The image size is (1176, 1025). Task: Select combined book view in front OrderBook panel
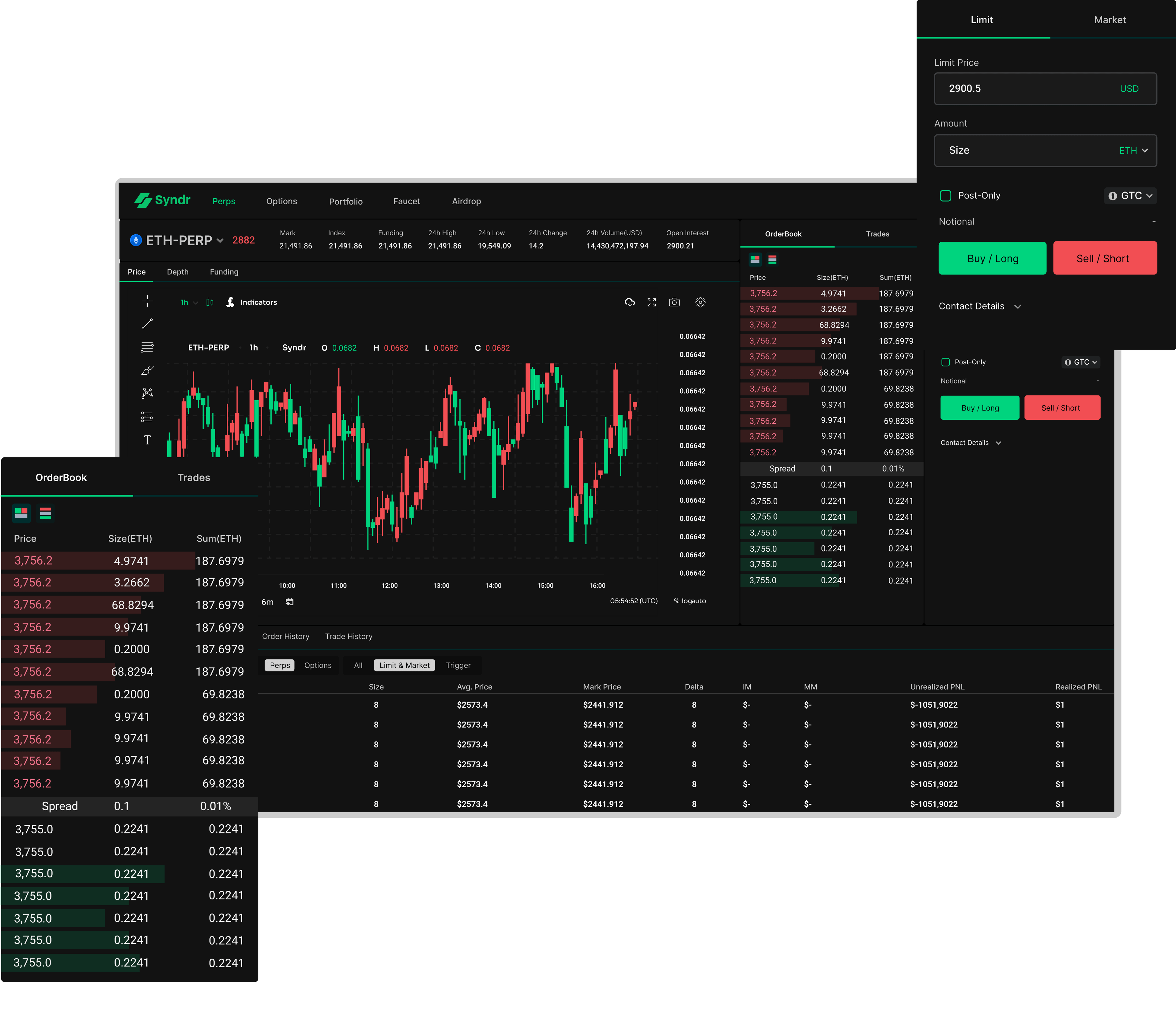point(22,513)
